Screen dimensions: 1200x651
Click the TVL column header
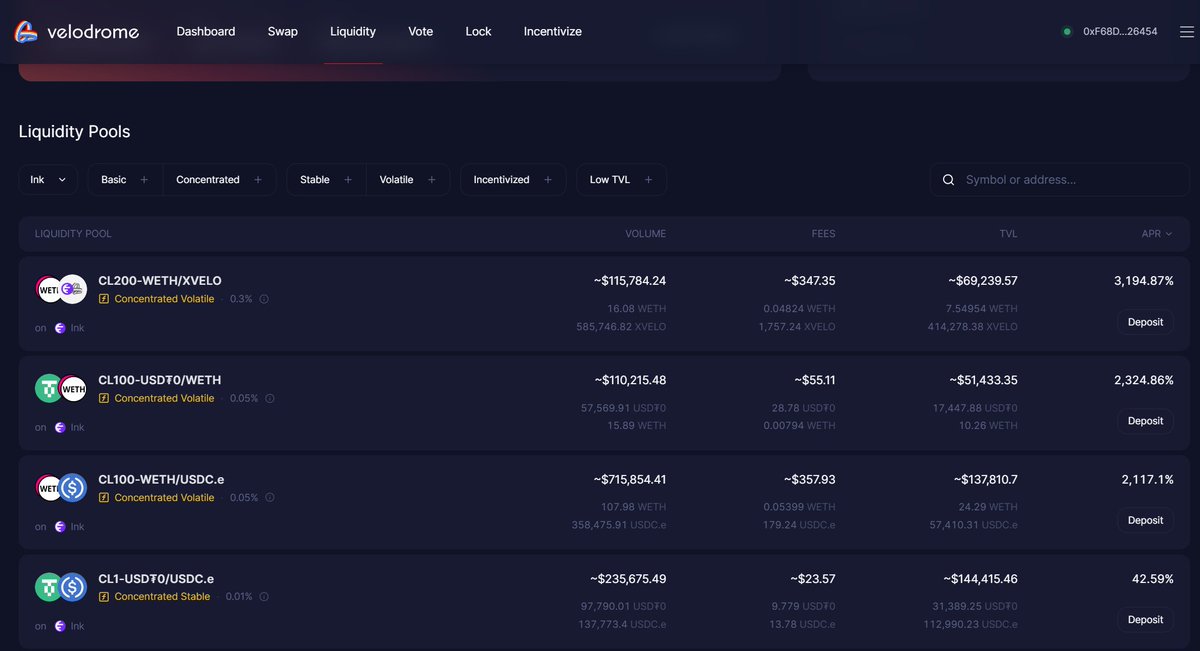(x=1008, y=234)
